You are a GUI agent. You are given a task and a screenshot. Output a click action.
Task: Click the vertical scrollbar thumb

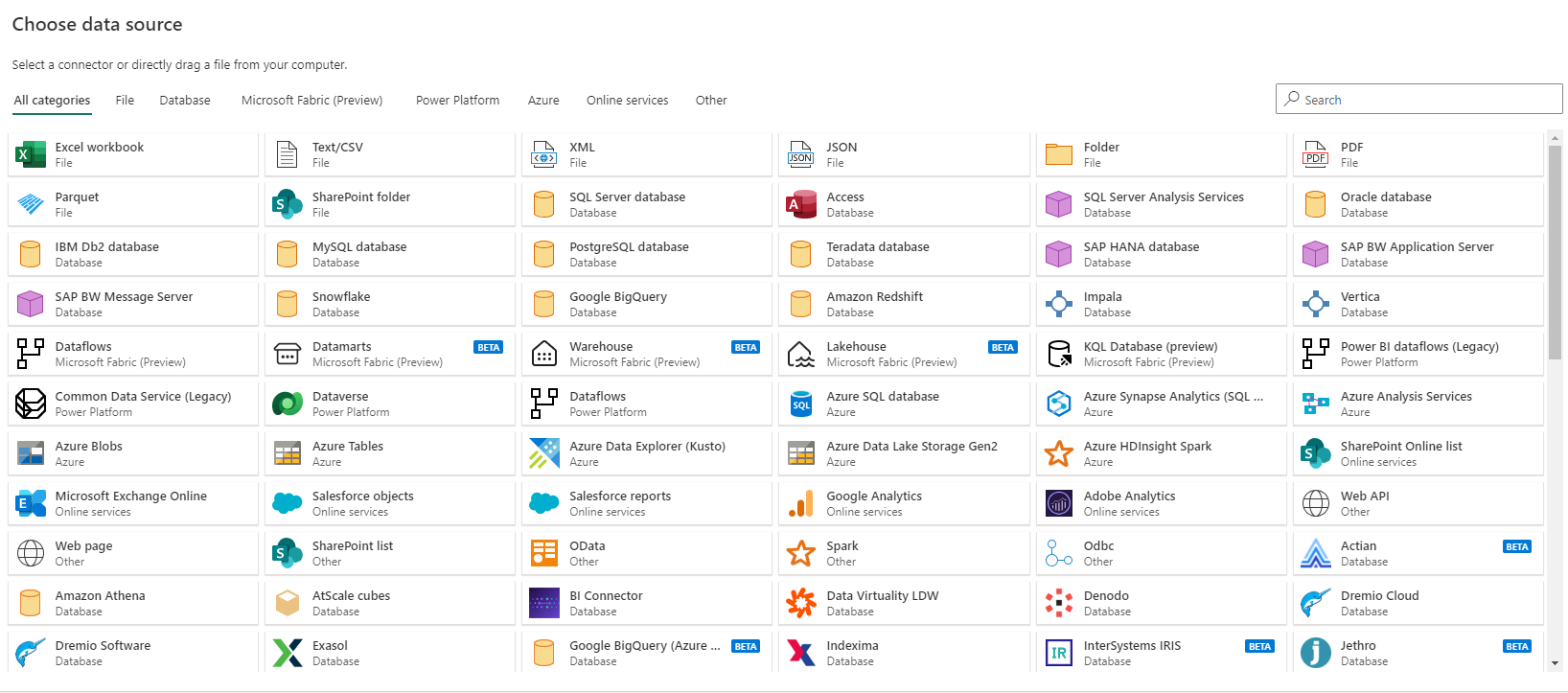coord(1556,252)
